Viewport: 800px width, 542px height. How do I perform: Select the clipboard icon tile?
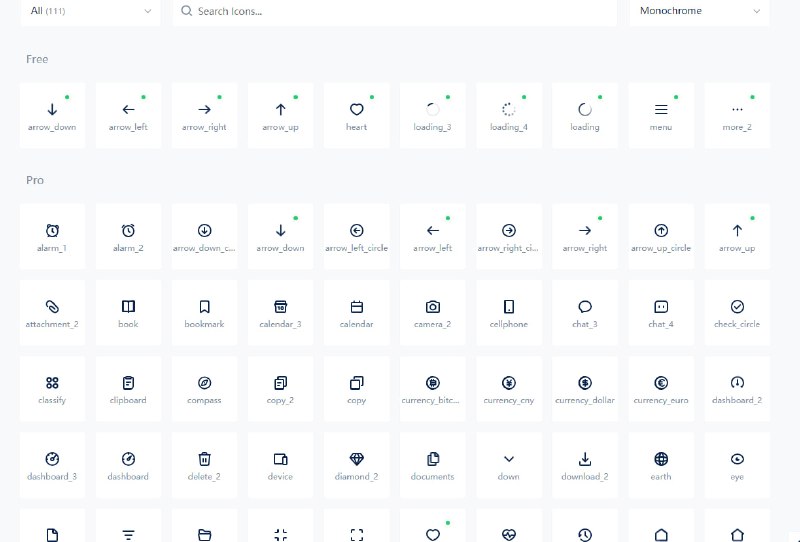point(128,383)
